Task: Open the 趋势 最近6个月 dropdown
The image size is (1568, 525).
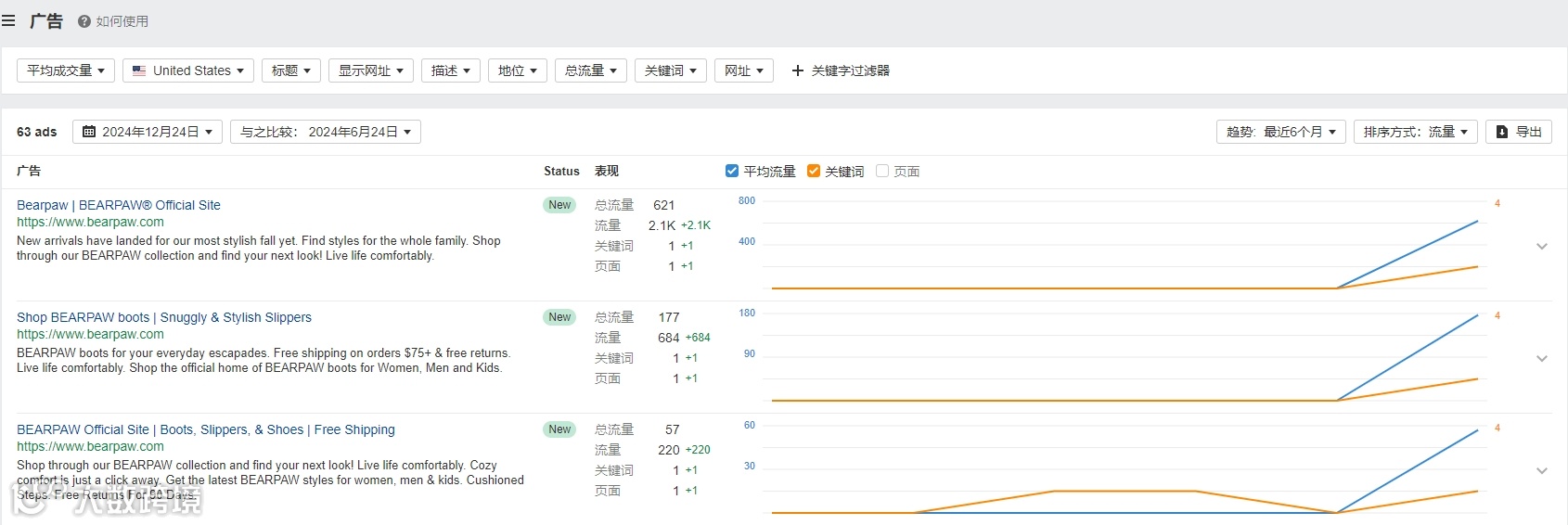Action: tap(1281, 132)
